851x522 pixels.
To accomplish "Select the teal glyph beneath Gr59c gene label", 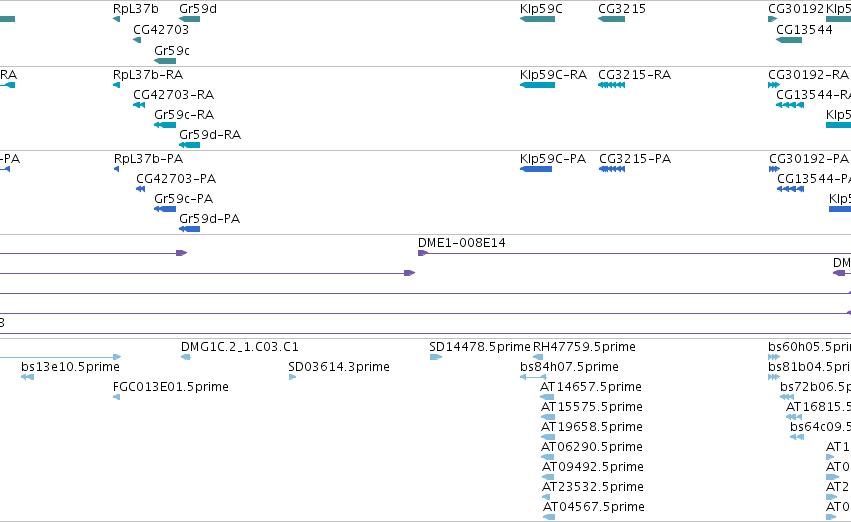I will coord(165,61).
